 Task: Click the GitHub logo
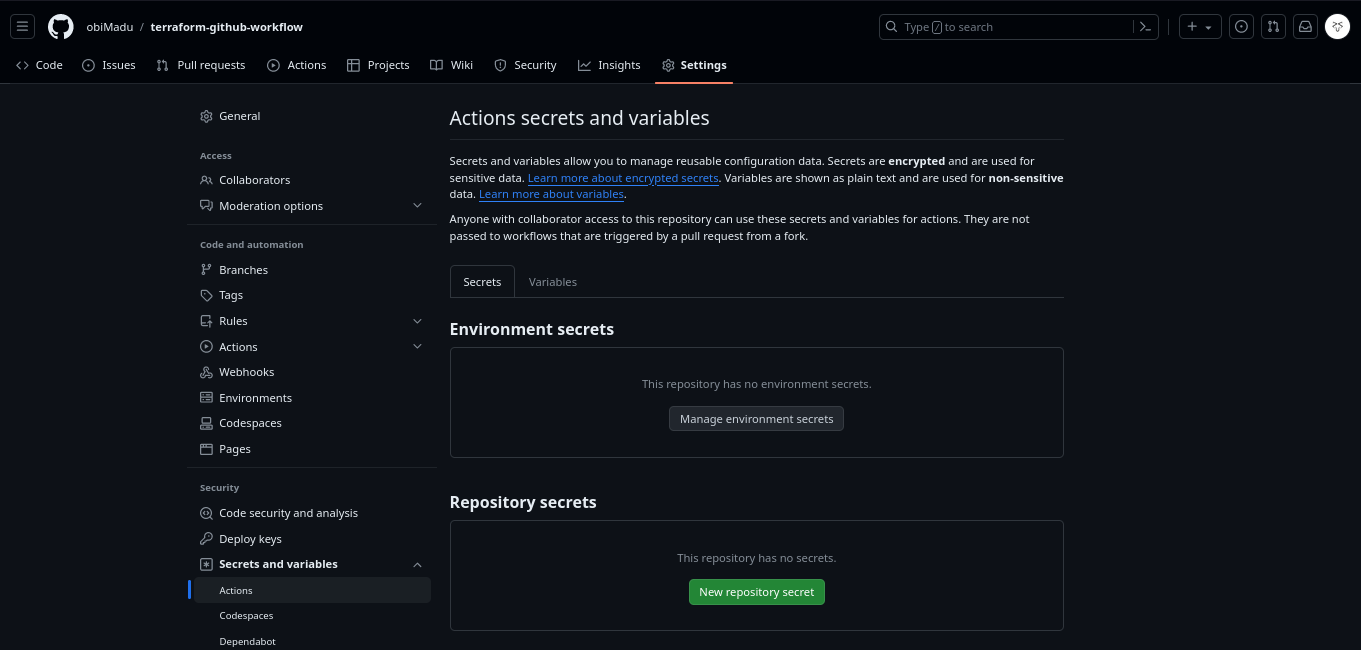pos(61,27)
